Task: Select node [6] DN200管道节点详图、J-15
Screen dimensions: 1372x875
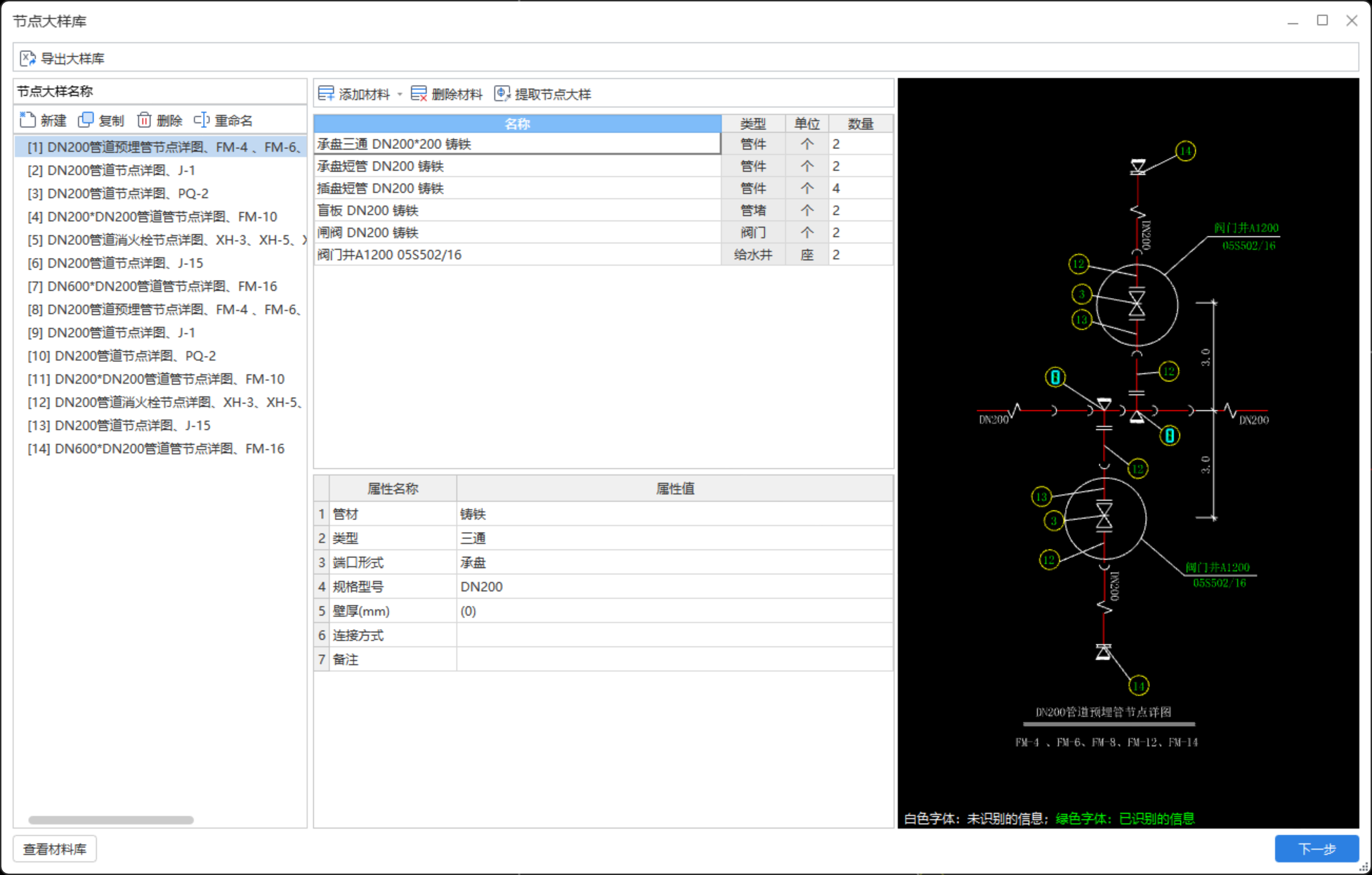Action: (x=161, y=263)
